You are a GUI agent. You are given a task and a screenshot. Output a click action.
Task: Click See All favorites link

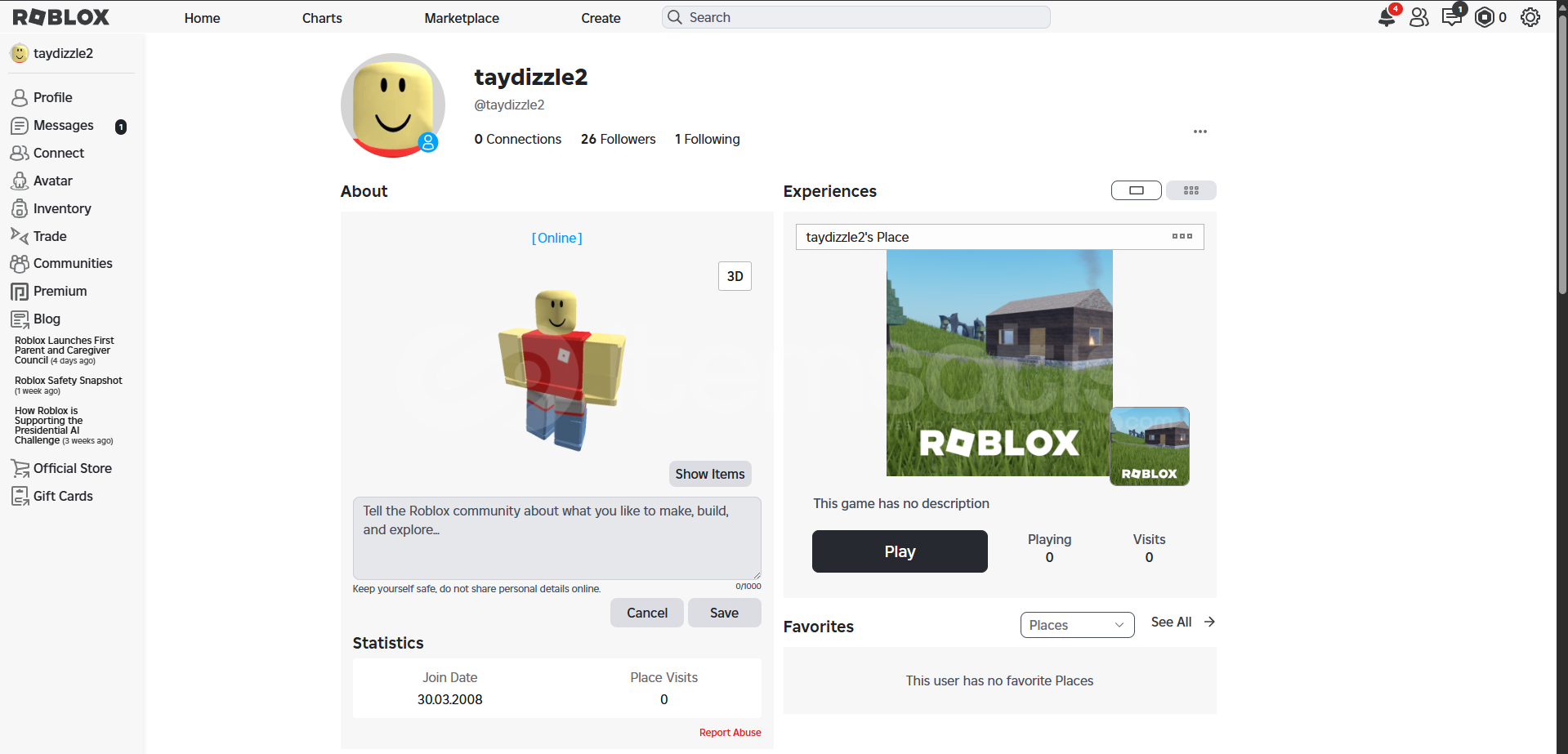1183,622
